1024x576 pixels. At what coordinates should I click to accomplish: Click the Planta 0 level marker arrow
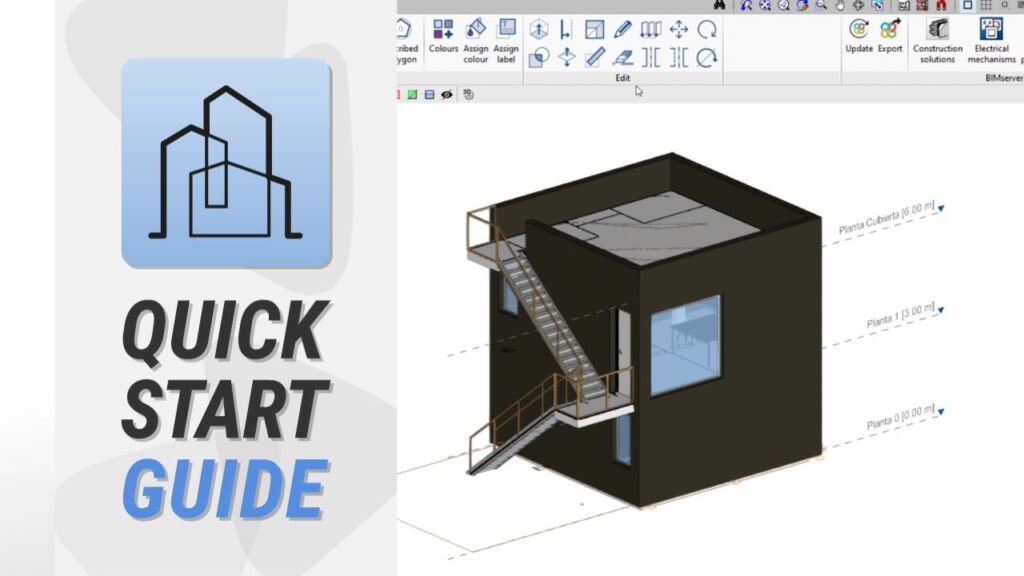point(941,410)
